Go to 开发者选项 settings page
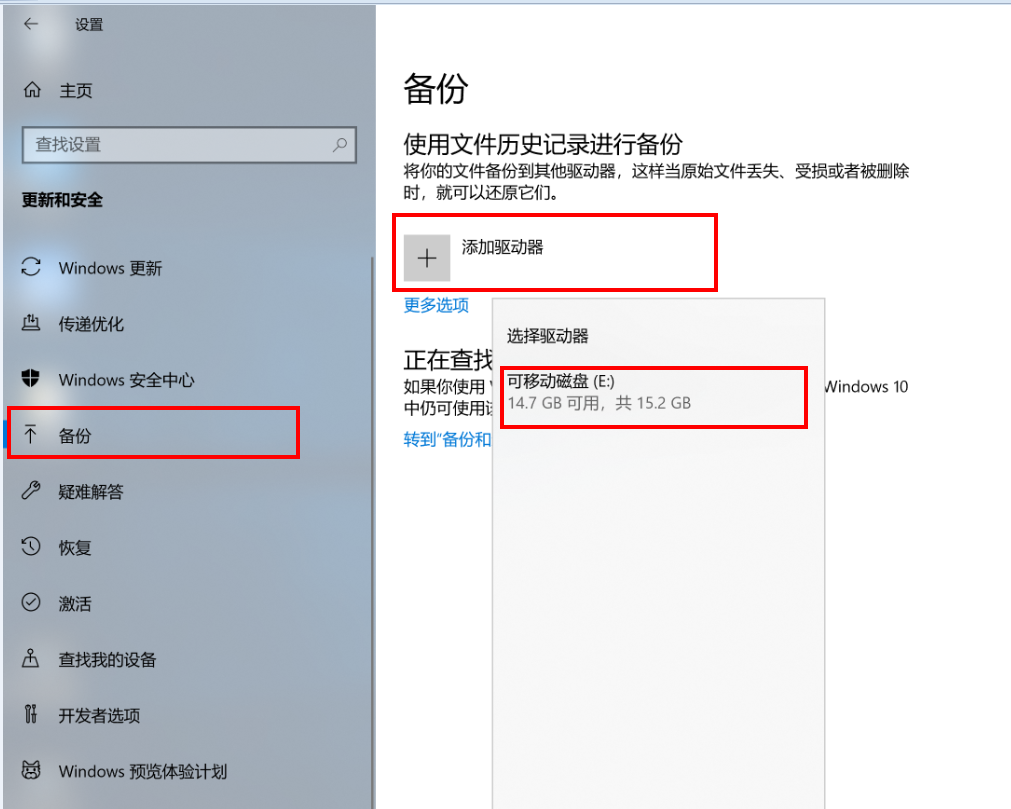This screenshot has width=1011, height=809. (x=99, y=716)
